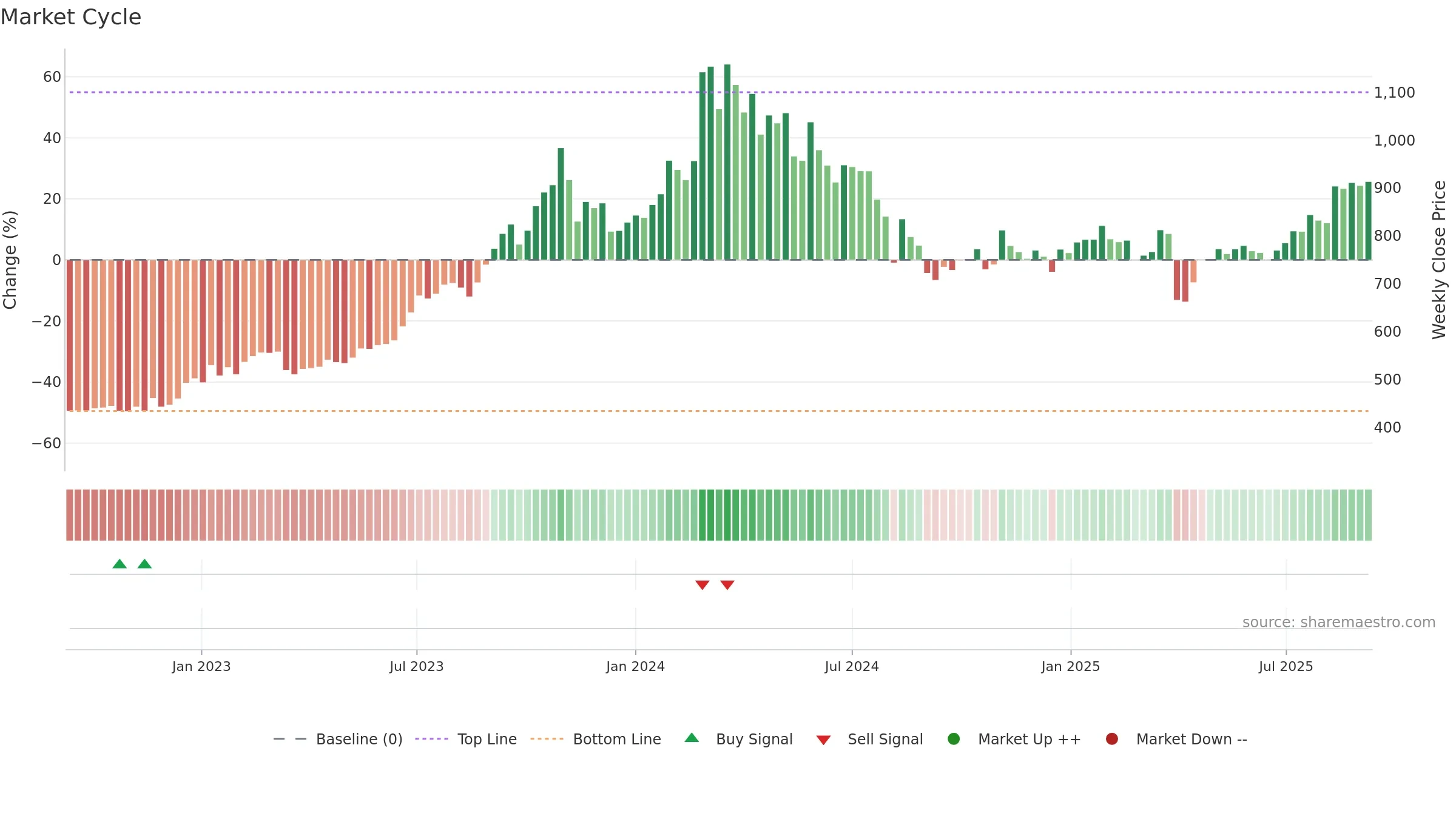Click the gray dashed Baseline legend swatch
Viewport: 1456px width, 819px height.
pos(290,739)
